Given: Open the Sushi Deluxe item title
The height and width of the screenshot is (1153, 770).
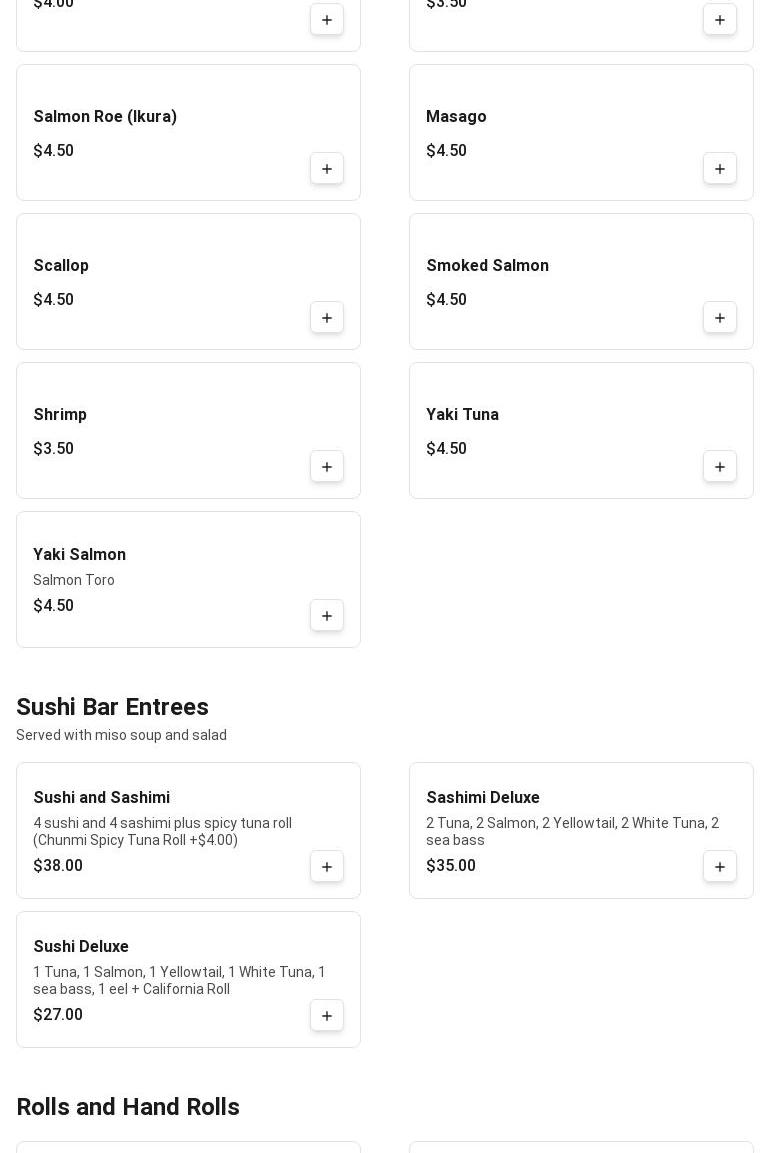Looking at the screenshot, I should tap(81, 947).
